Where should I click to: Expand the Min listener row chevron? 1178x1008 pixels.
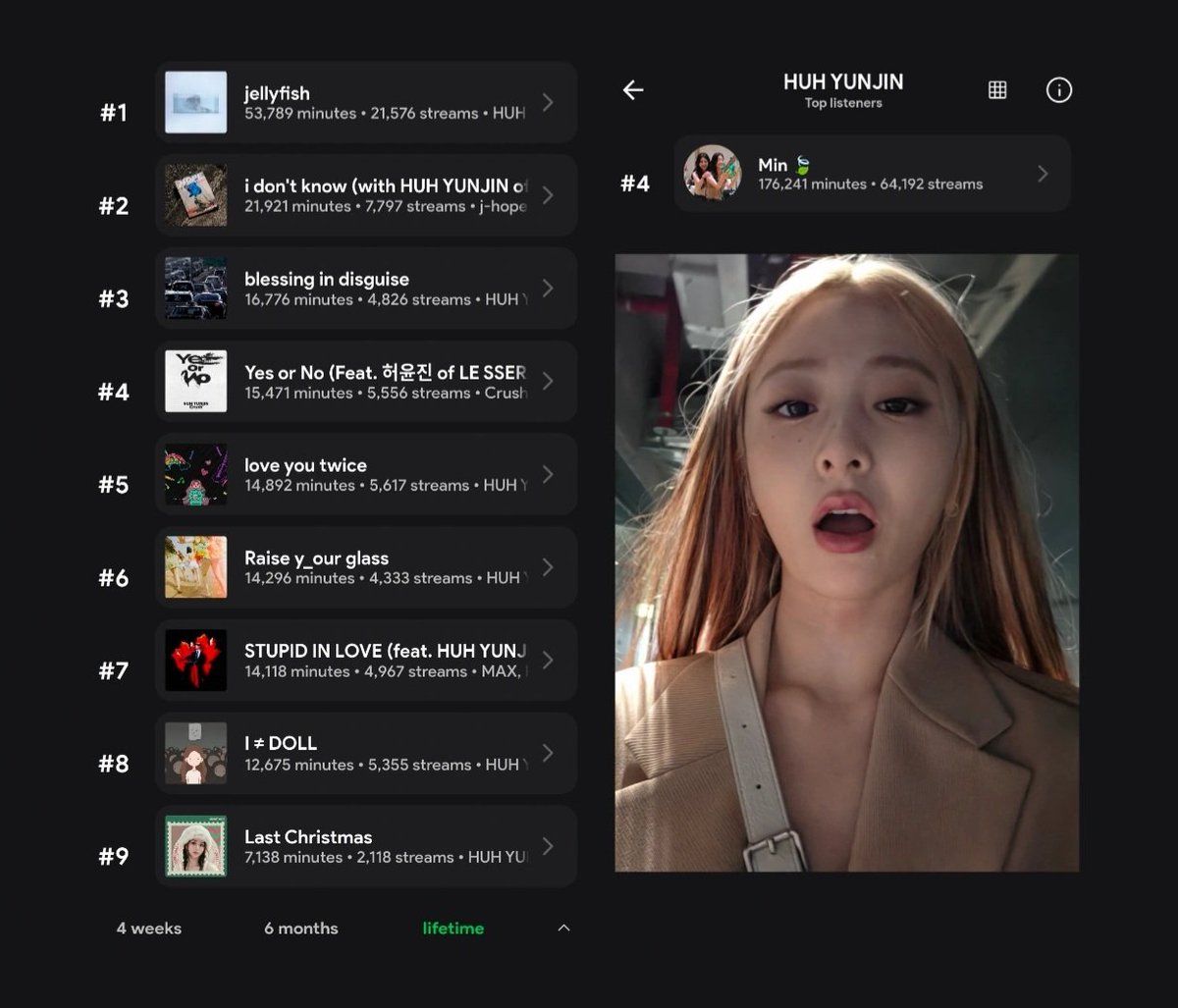(1043, 174)
